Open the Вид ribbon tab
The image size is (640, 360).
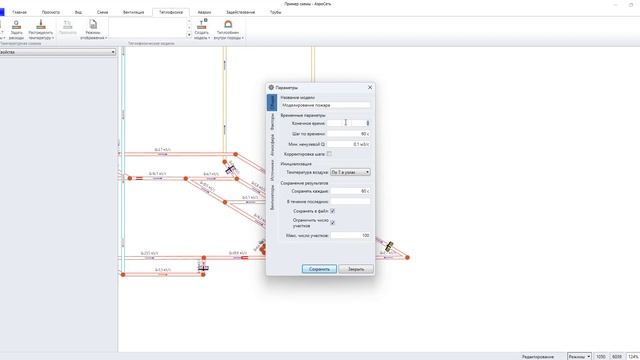click(78, 12)
